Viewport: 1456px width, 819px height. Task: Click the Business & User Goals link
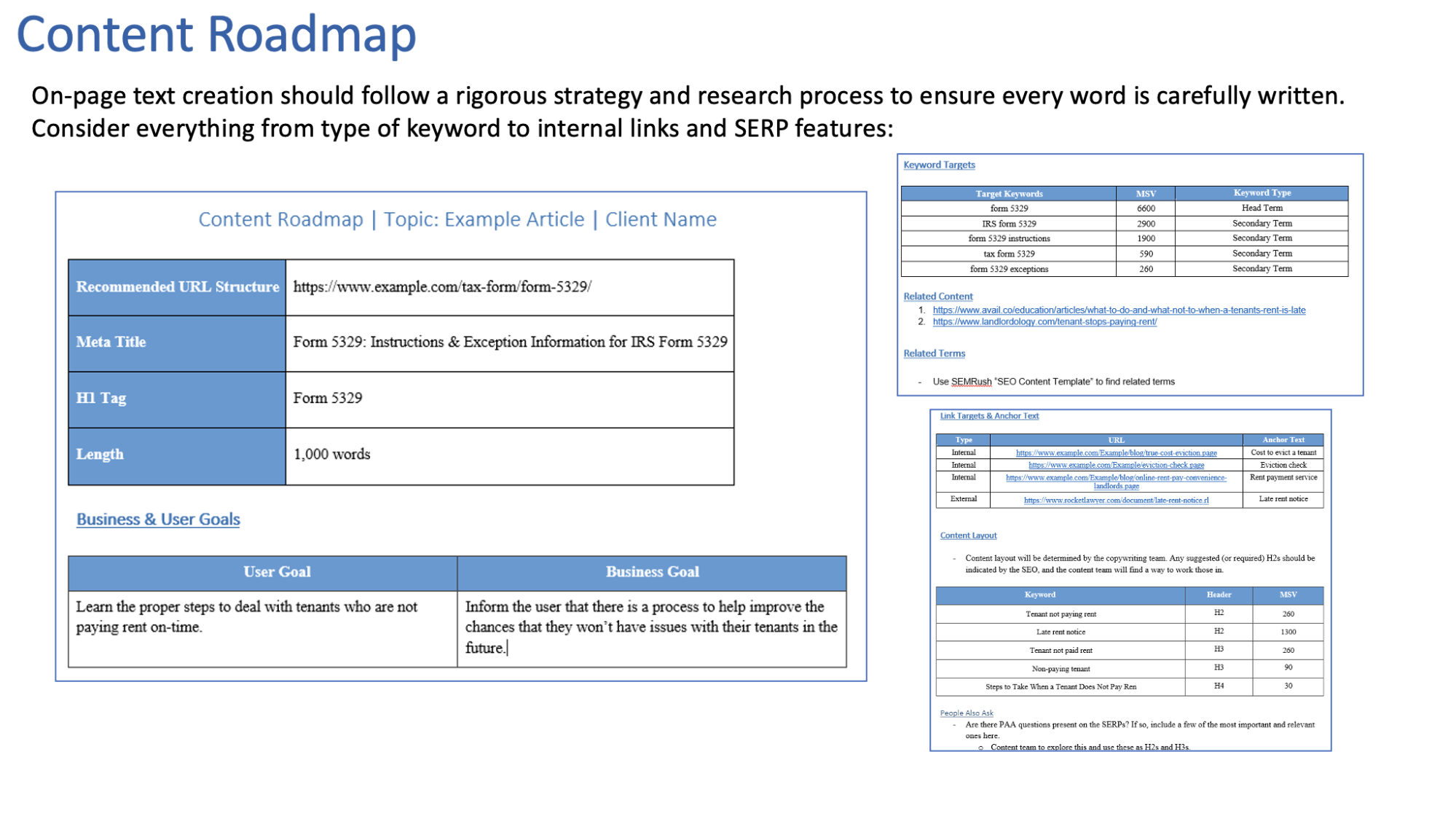[158, 520]
